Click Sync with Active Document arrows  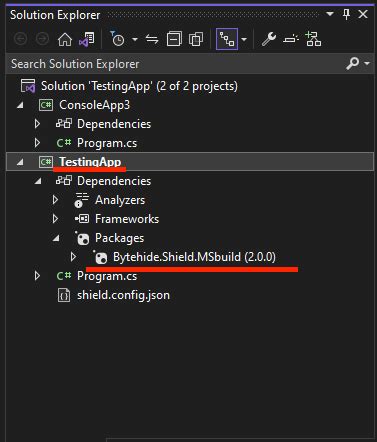click(152, 39)
